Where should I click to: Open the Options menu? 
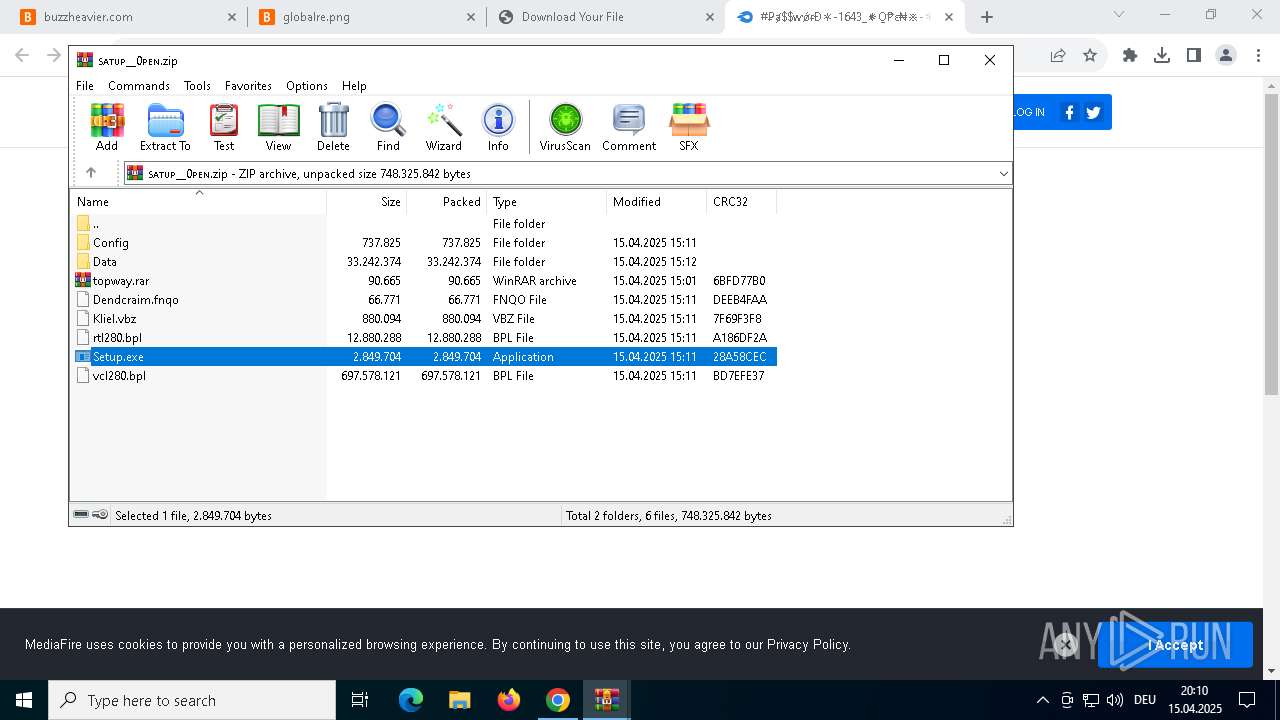pyautogui.click(x=307, y=86)
